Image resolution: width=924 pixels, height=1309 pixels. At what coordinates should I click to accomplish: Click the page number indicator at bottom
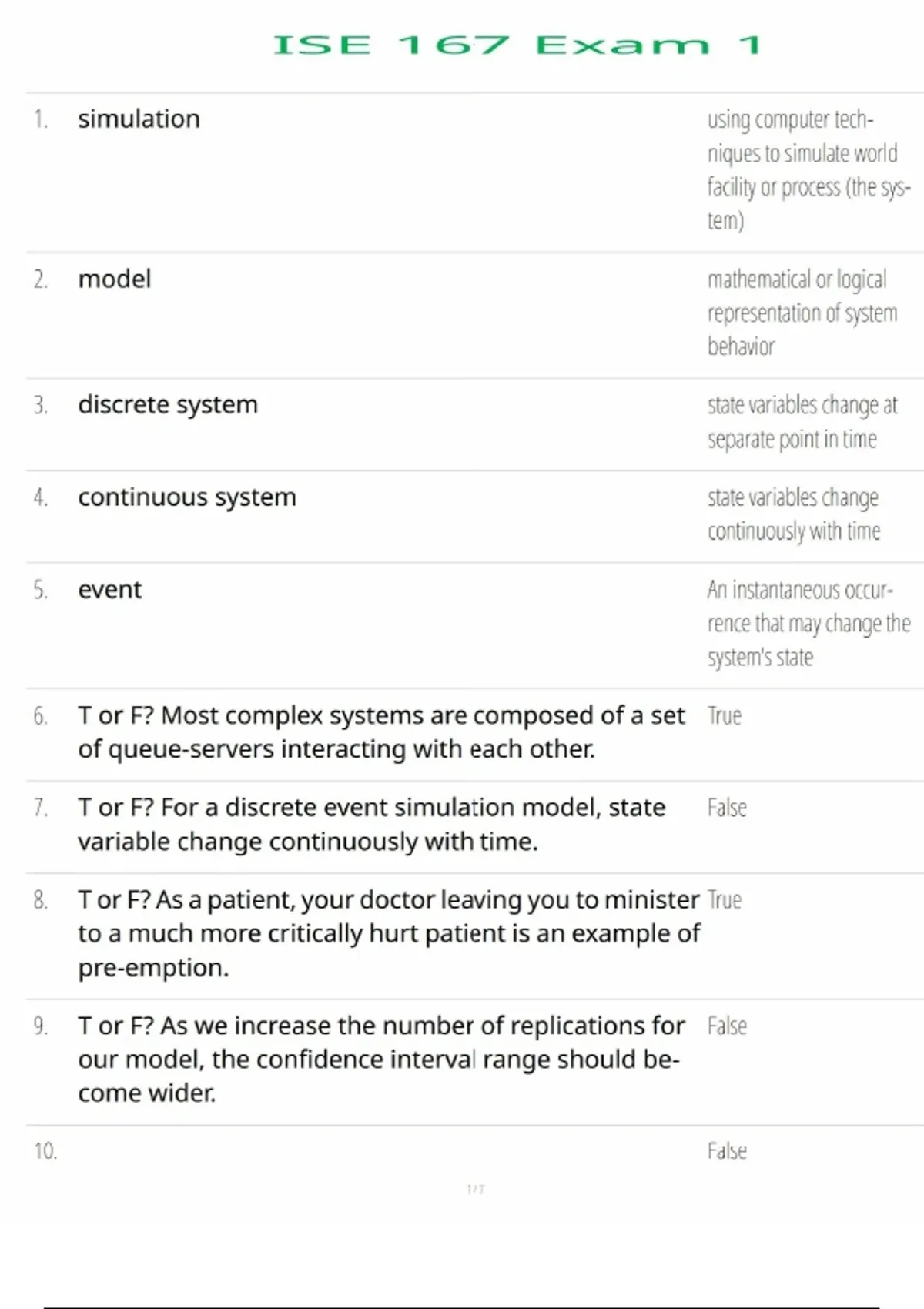[476, 1190]
